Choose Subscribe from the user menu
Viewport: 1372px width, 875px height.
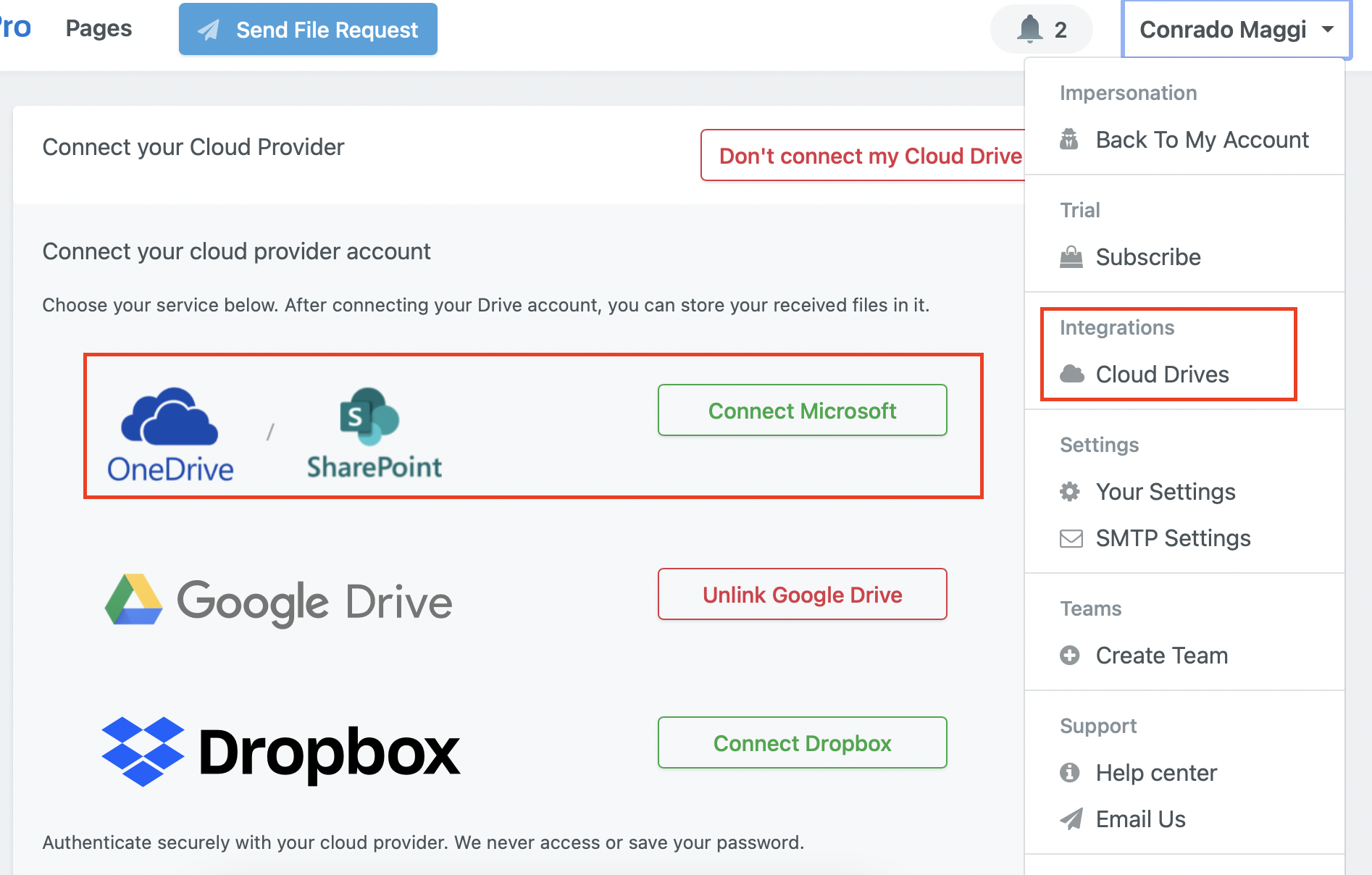pyautogui.click(x=1184, y=257)
